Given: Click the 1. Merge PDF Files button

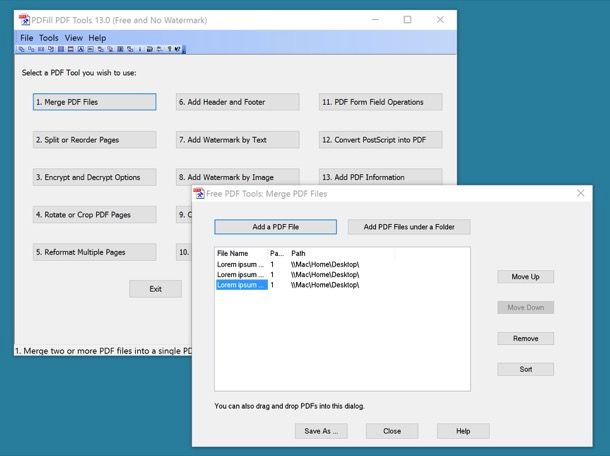Looking at the screenshot, I should (x=95, y=102).
